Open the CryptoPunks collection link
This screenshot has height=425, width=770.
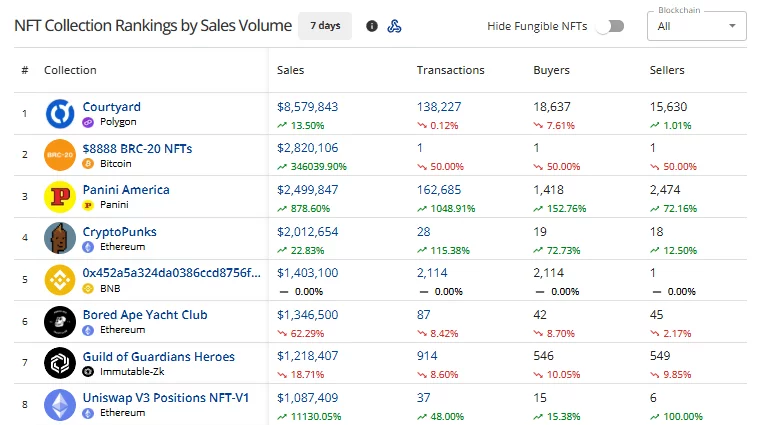[119, 231]
